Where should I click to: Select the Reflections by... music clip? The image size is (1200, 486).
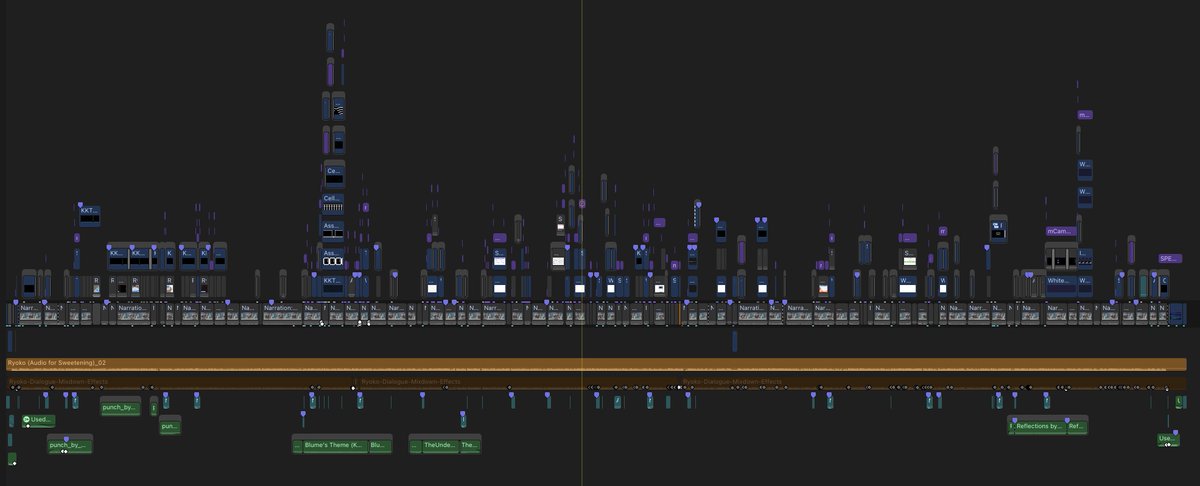point(1038,426)
